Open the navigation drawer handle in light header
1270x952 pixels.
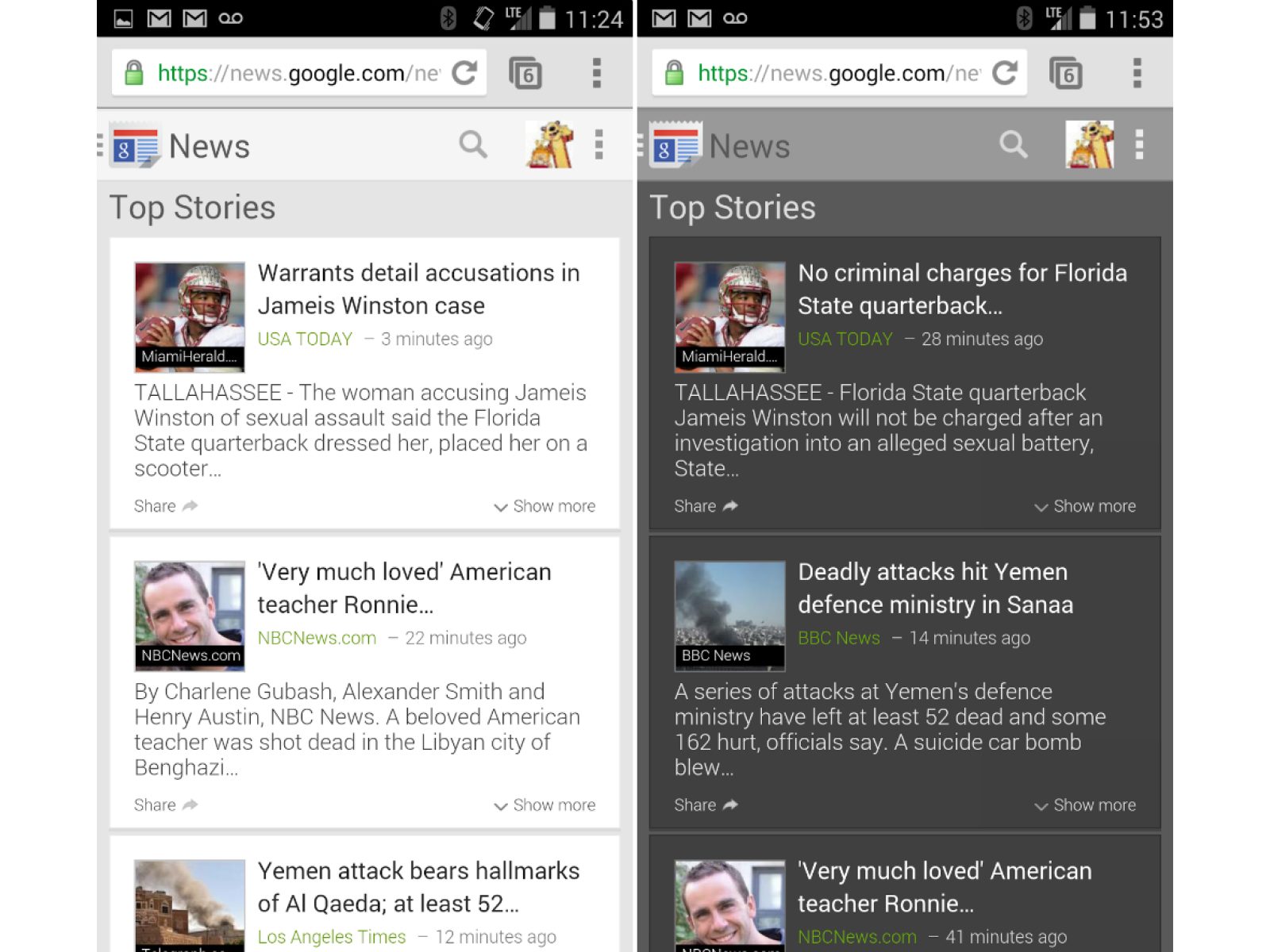coord(101,145)
